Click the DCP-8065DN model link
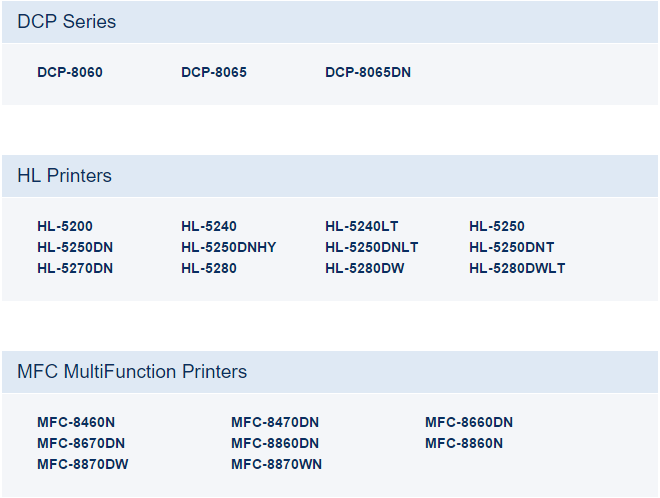Image resolution: width=660 pixels, height=498 pixels. point(368,72)
